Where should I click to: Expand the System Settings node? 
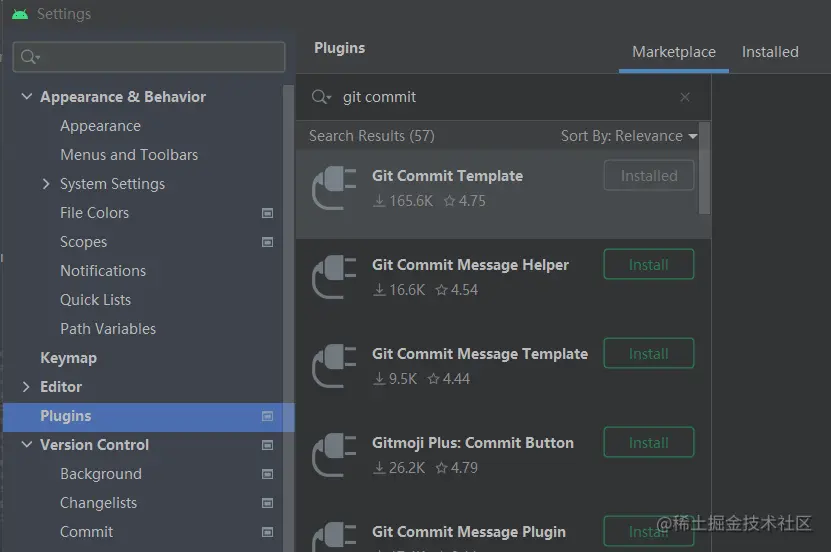(x=46, y=184)
